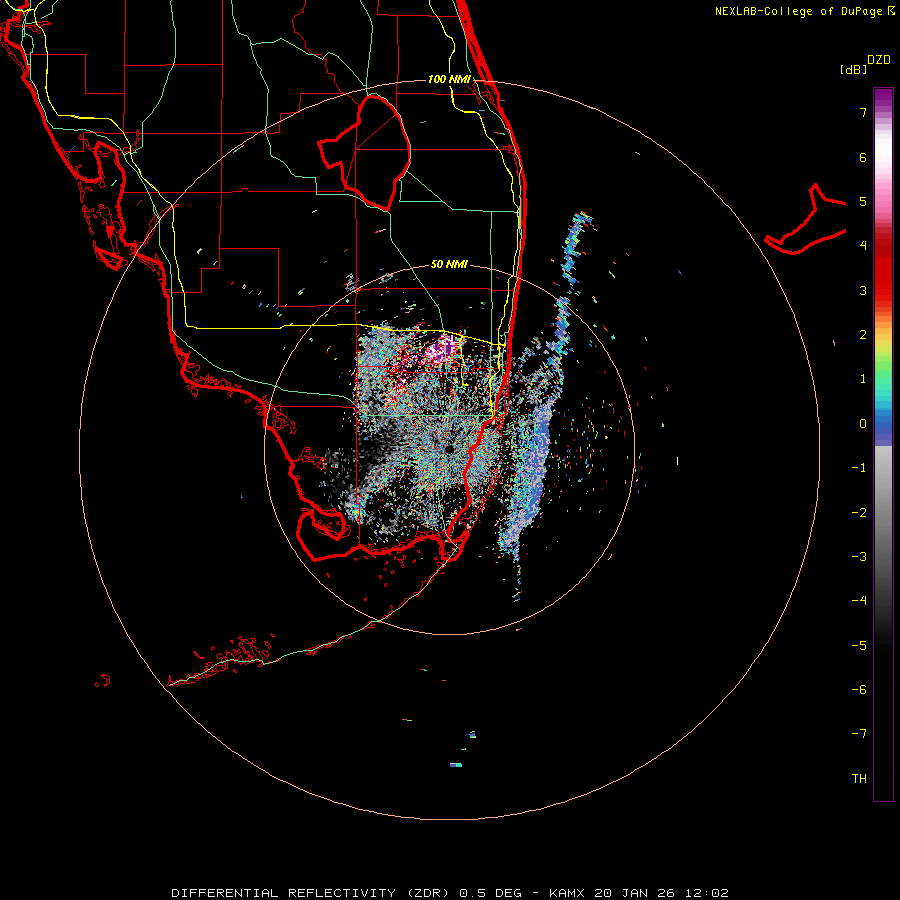This screenshot has height=900, width=900.
Task: Click the -4 value on color scale
Action: pos(859,600)
